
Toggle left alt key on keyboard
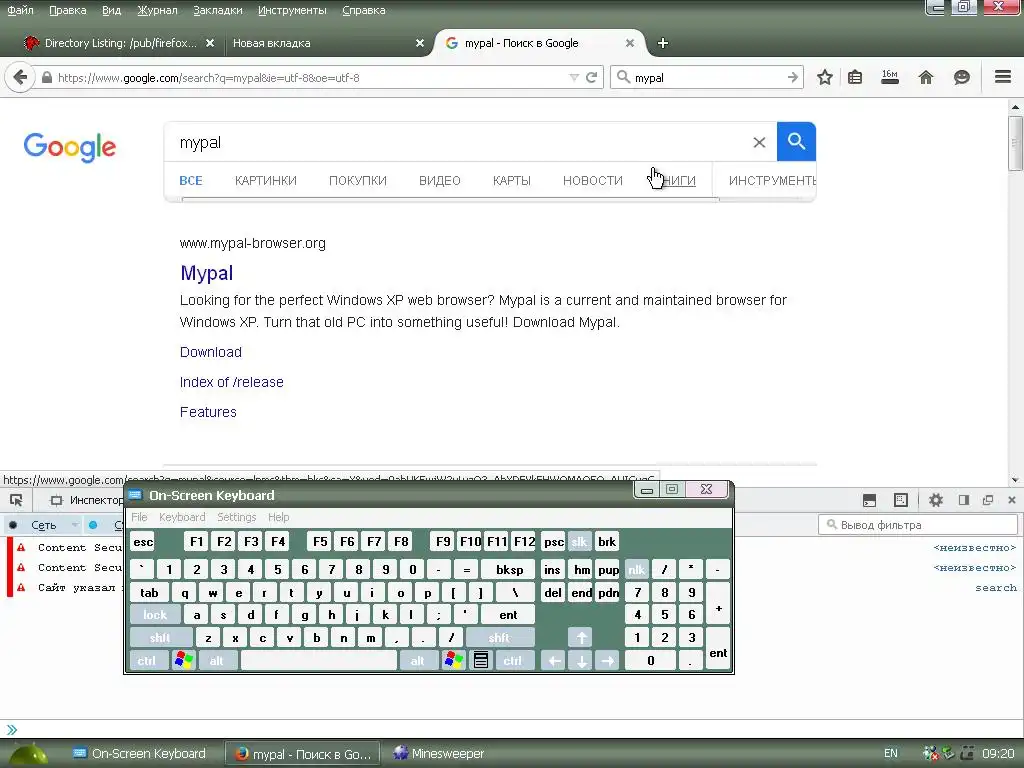pos(217,660)
